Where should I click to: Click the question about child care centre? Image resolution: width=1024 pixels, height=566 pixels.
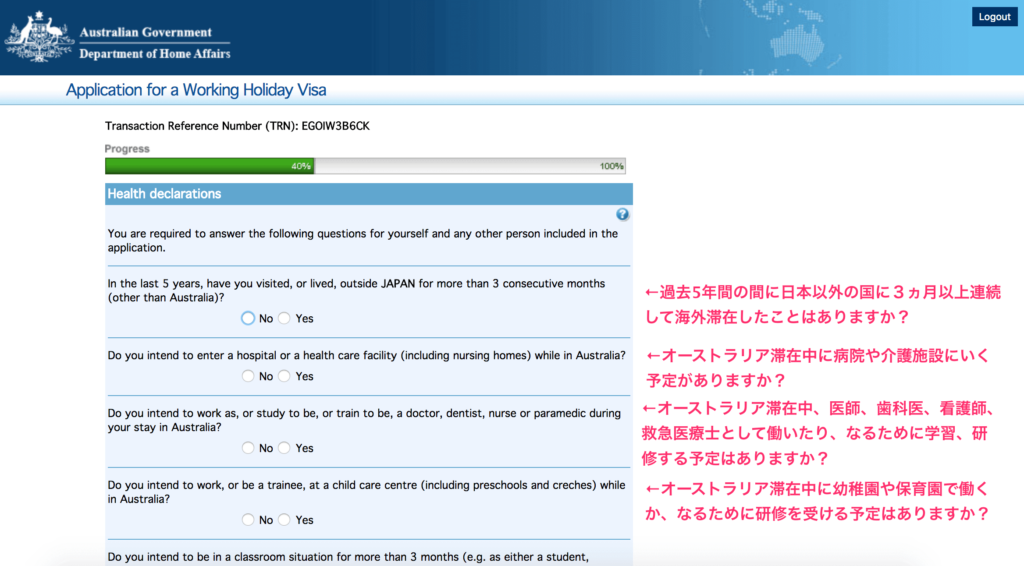(x=366, y=492)
